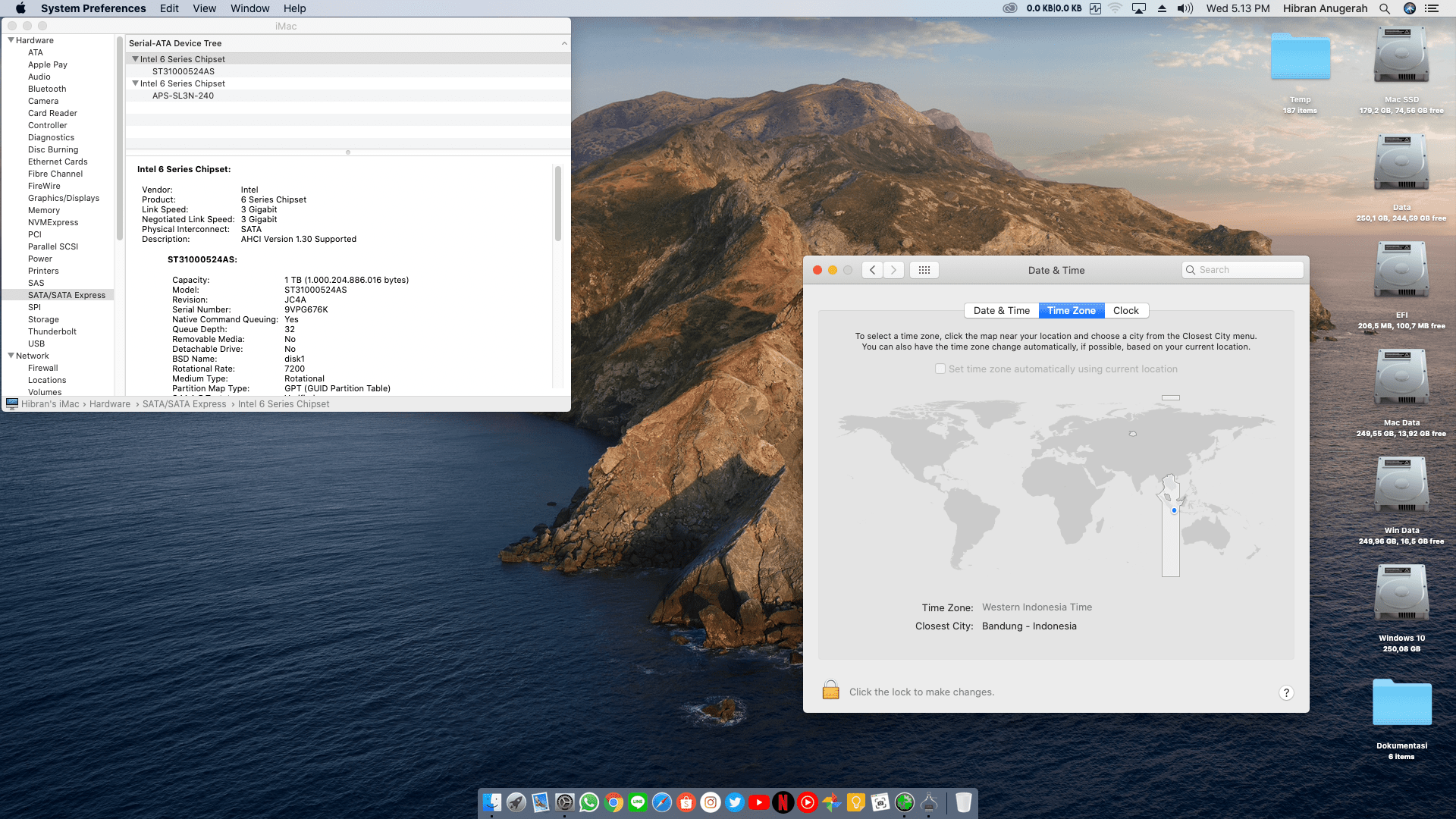
Task: Open Spotlight search in menu bar
Action: (x=1385, y=8)
